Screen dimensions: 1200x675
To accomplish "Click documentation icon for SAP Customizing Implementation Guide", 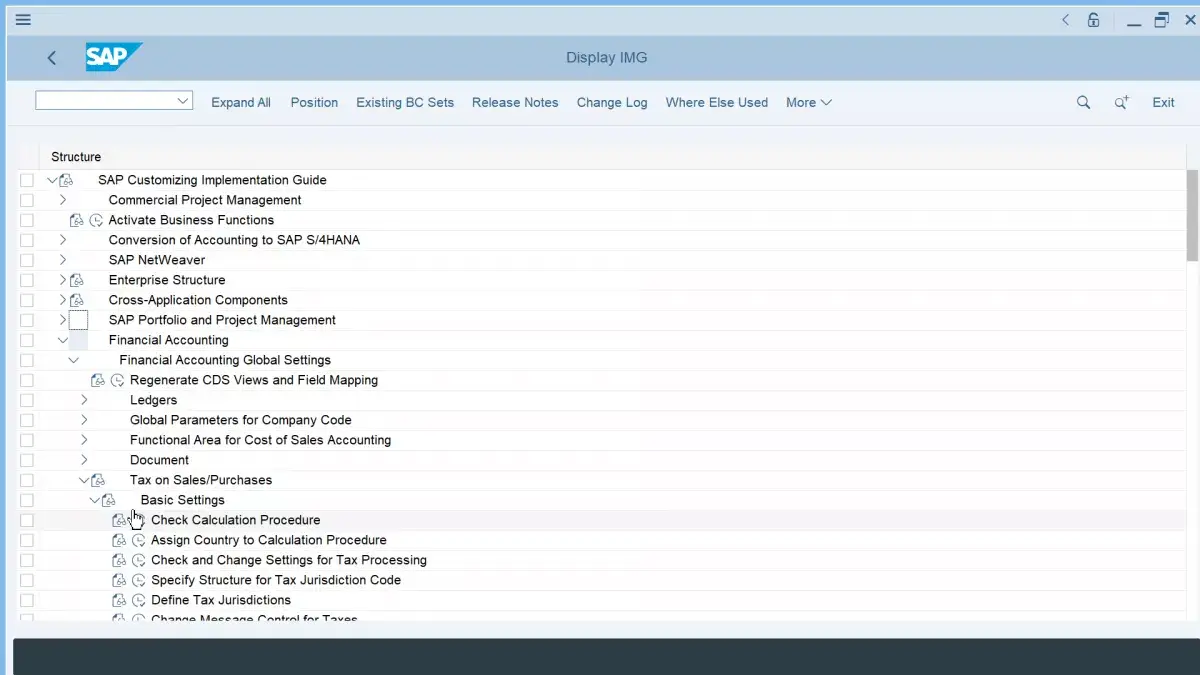I will pos(67,180).
